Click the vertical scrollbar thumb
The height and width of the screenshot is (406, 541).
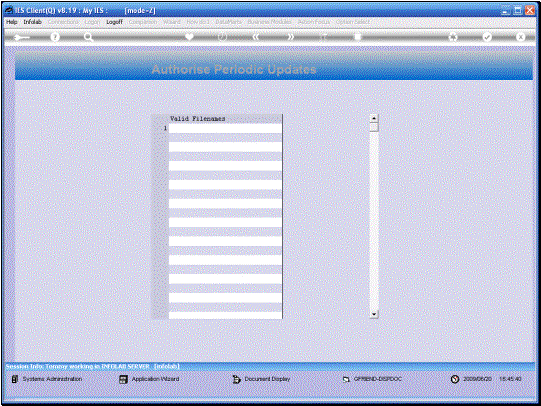pyautogui.click(x=374, y=127)
